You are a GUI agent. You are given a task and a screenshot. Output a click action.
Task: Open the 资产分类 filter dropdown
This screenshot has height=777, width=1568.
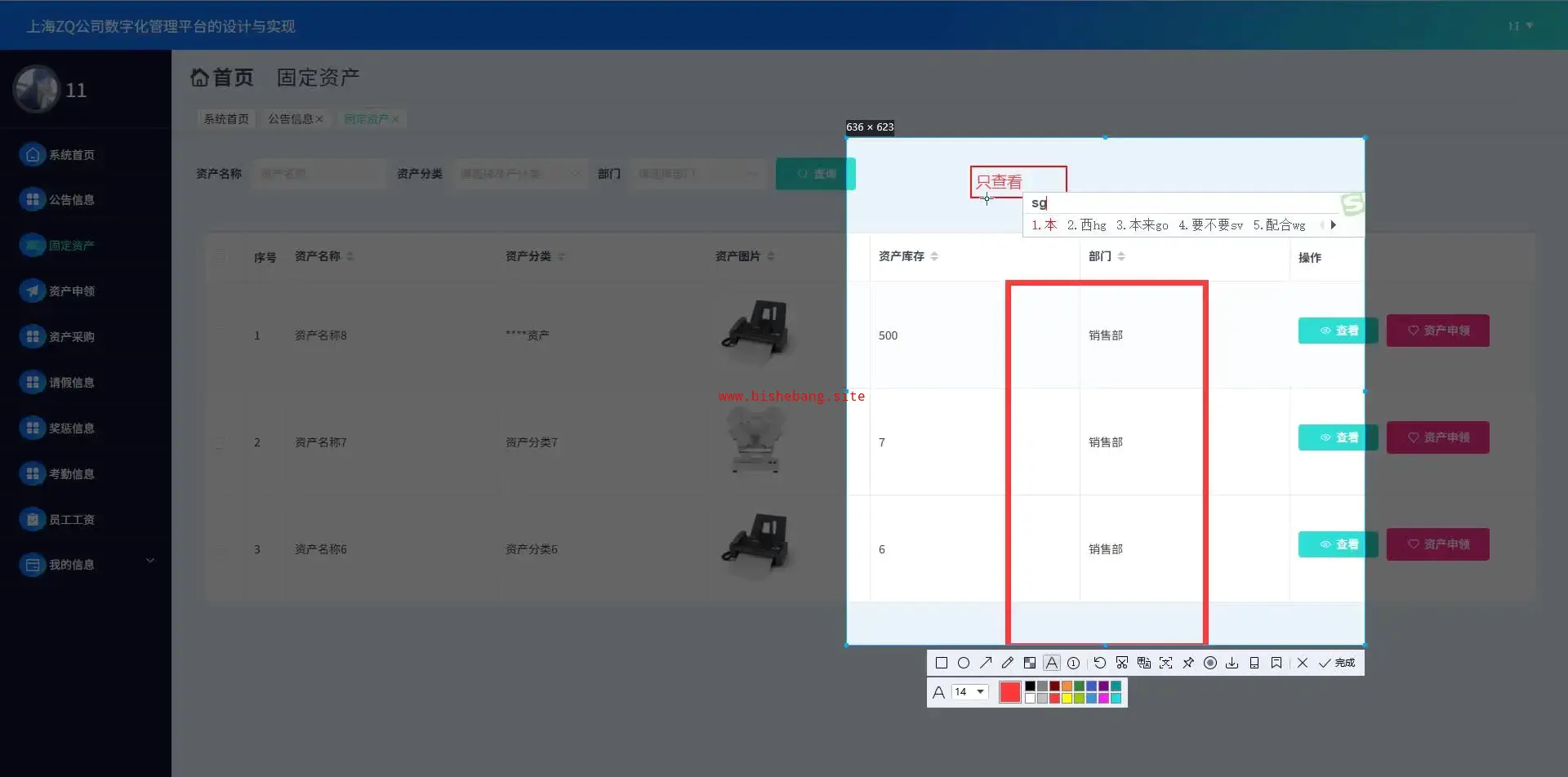click(x=520, y=174)
